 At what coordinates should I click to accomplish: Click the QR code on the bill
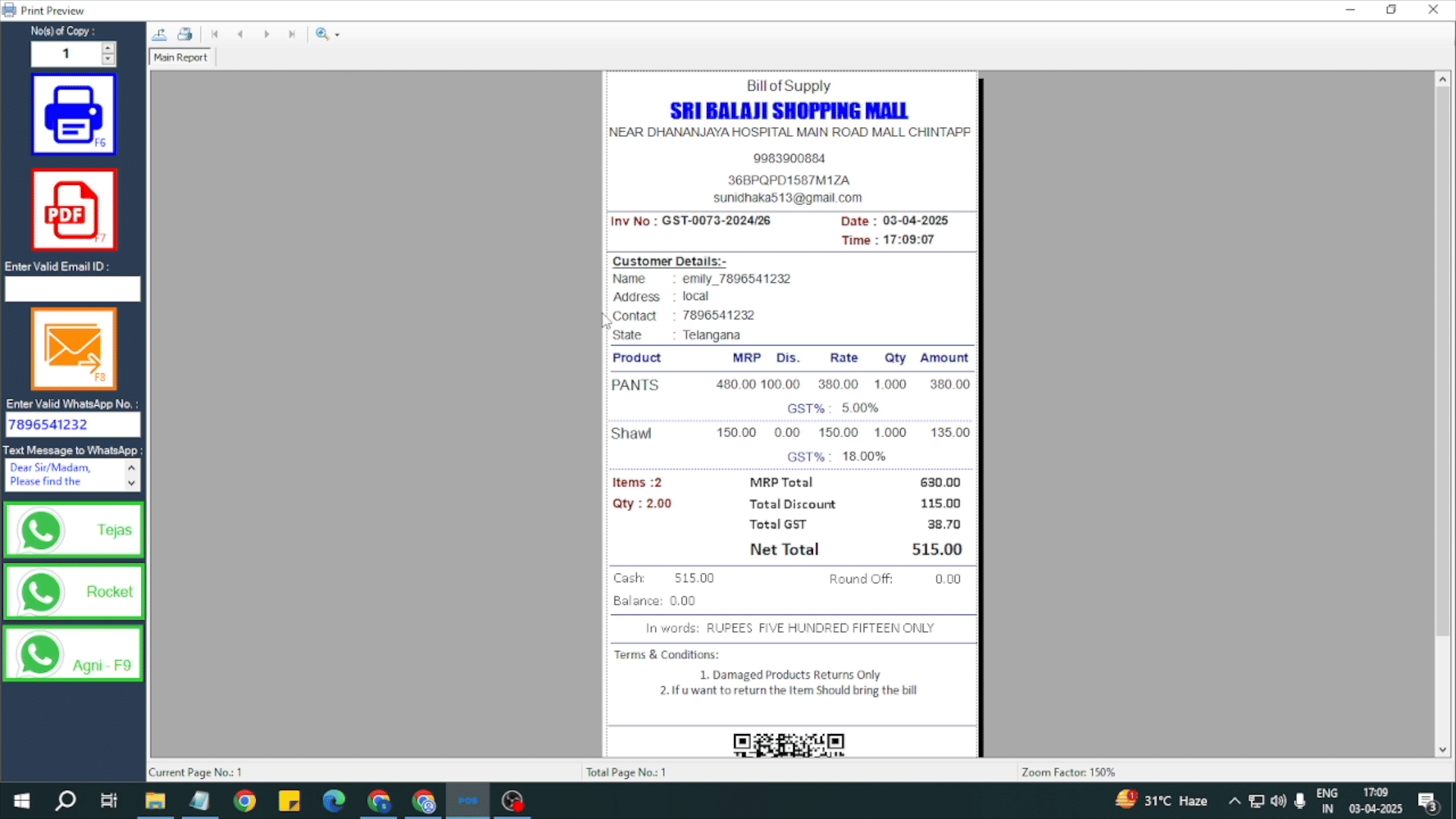coord(789,745)
